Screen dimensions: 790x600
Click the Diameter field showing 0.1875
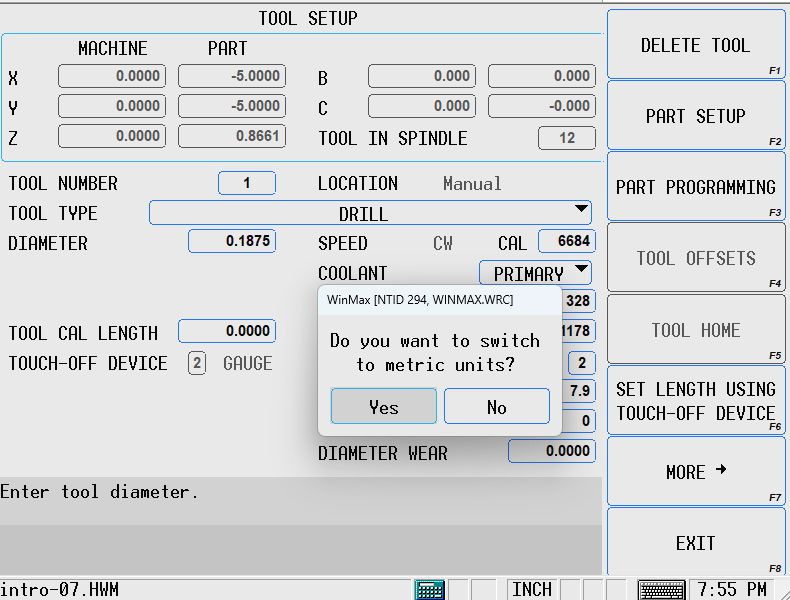click(x=232, y=241)
